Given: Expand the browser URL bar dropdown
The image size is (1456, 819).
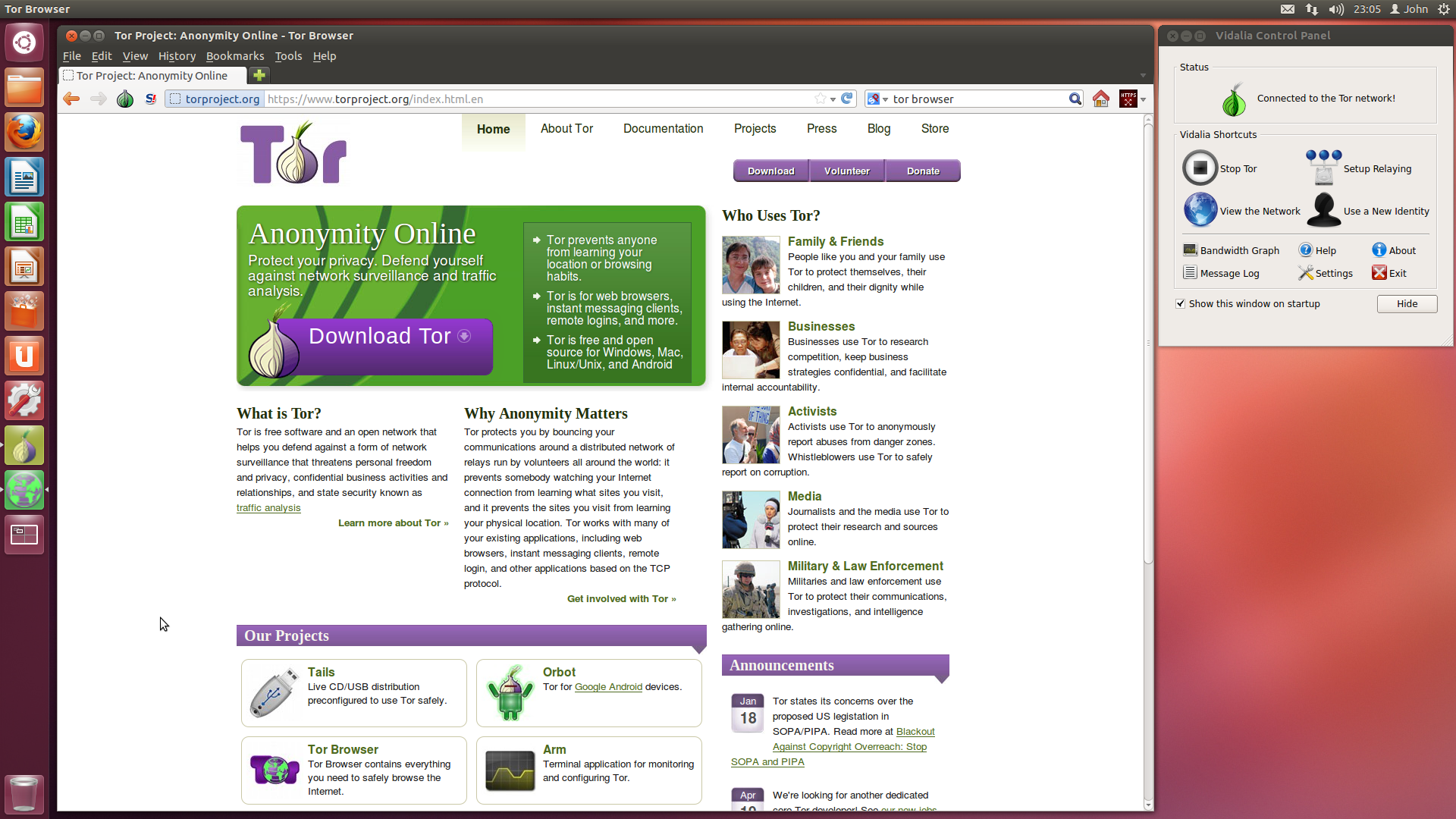Looking at the screenshot, I should (x=832, y=99).
